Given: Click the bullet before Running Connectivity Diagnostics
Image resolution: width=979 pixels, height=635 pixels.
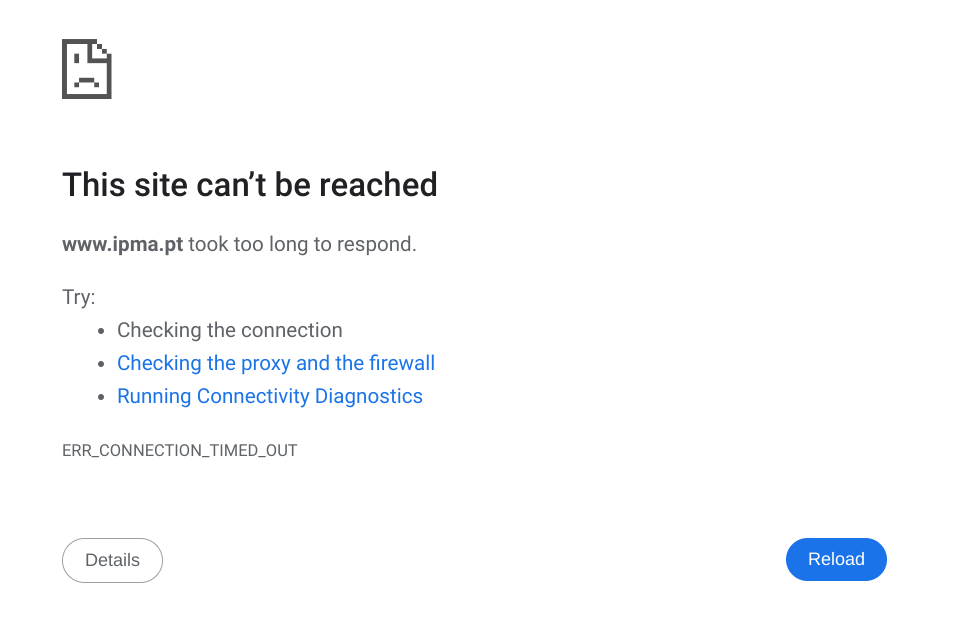Looking at the screenshot, I should pos(101,397).
